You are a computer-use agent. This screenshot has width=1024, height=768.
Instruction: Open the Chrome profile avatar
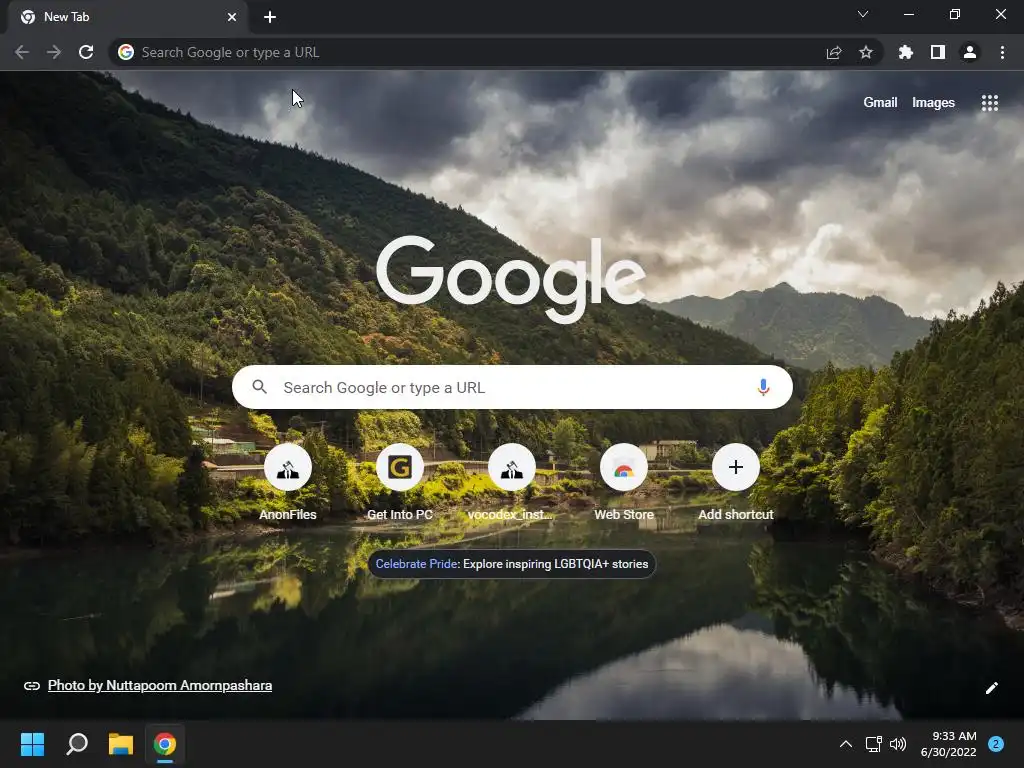[x=970, y=52]
